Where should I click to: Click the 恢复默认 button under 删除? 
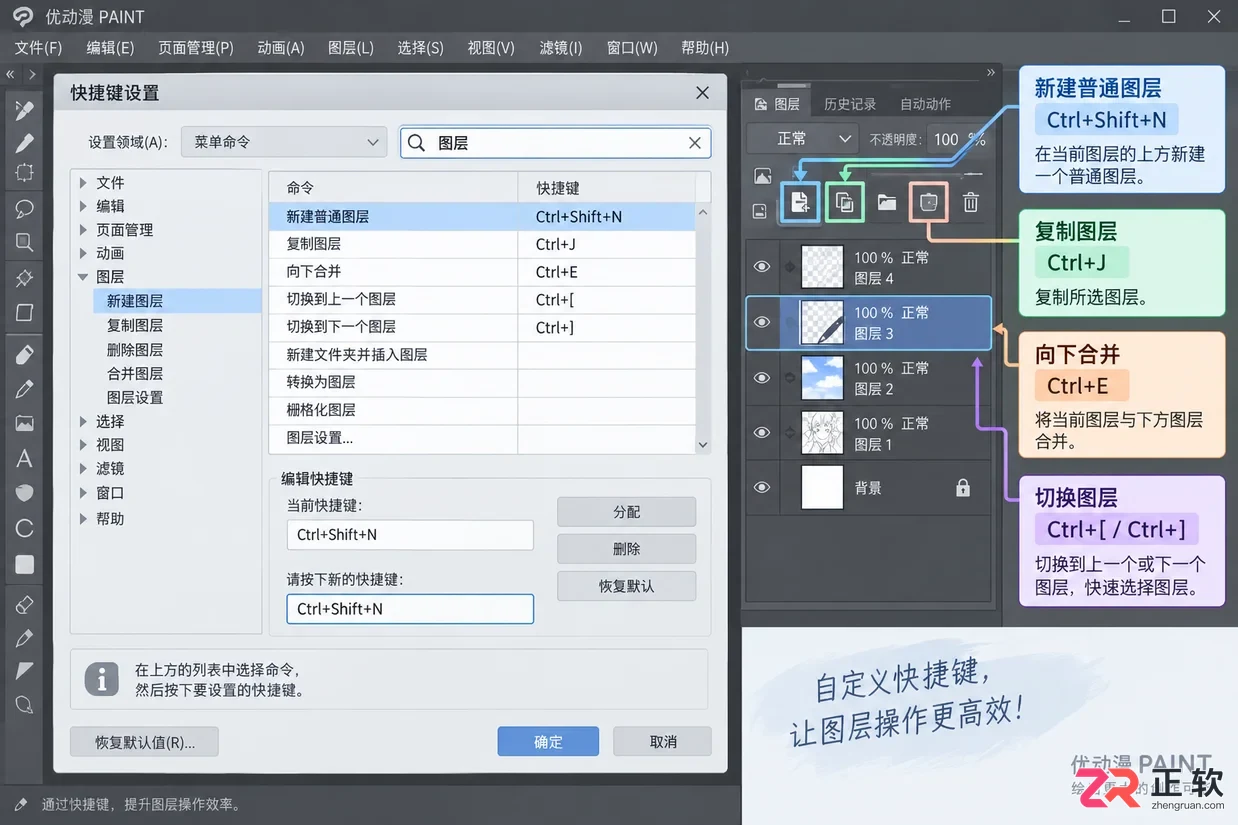(x=626, y=586)
